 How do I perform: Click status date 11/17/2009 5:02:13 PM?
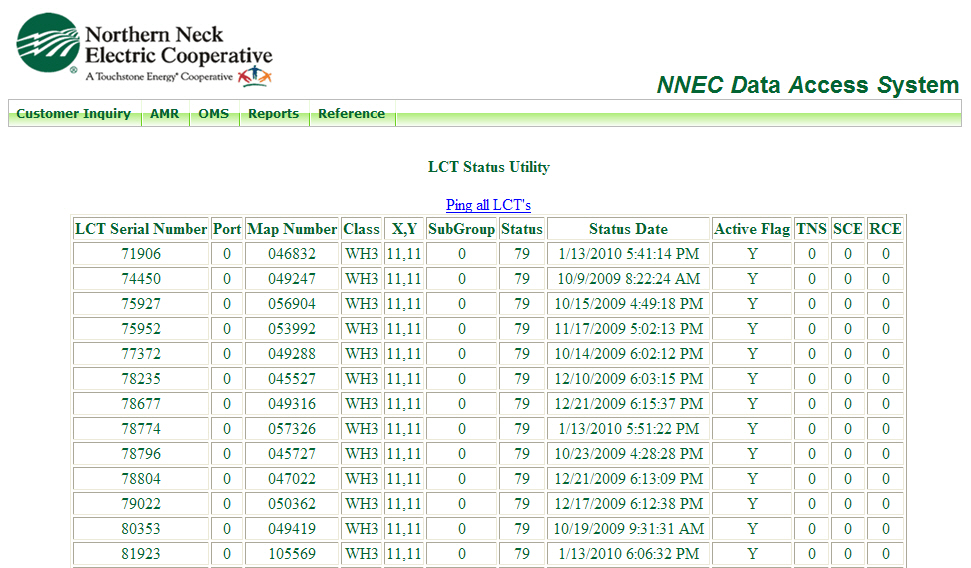[x=628, y=329]
